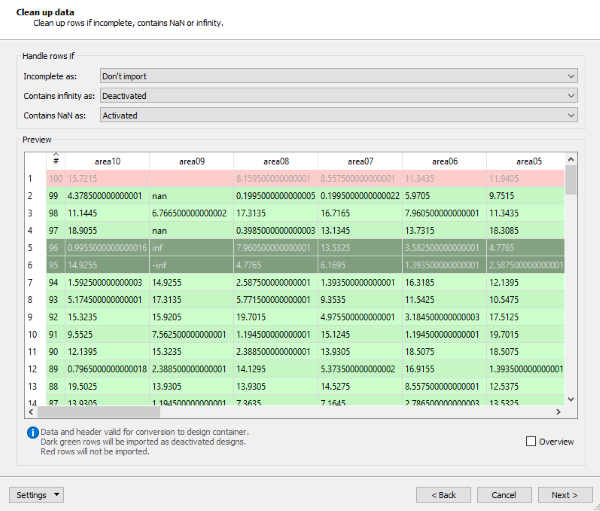
Task: Expand the Settings button menu arrow
Action: (x=57, y=495)
